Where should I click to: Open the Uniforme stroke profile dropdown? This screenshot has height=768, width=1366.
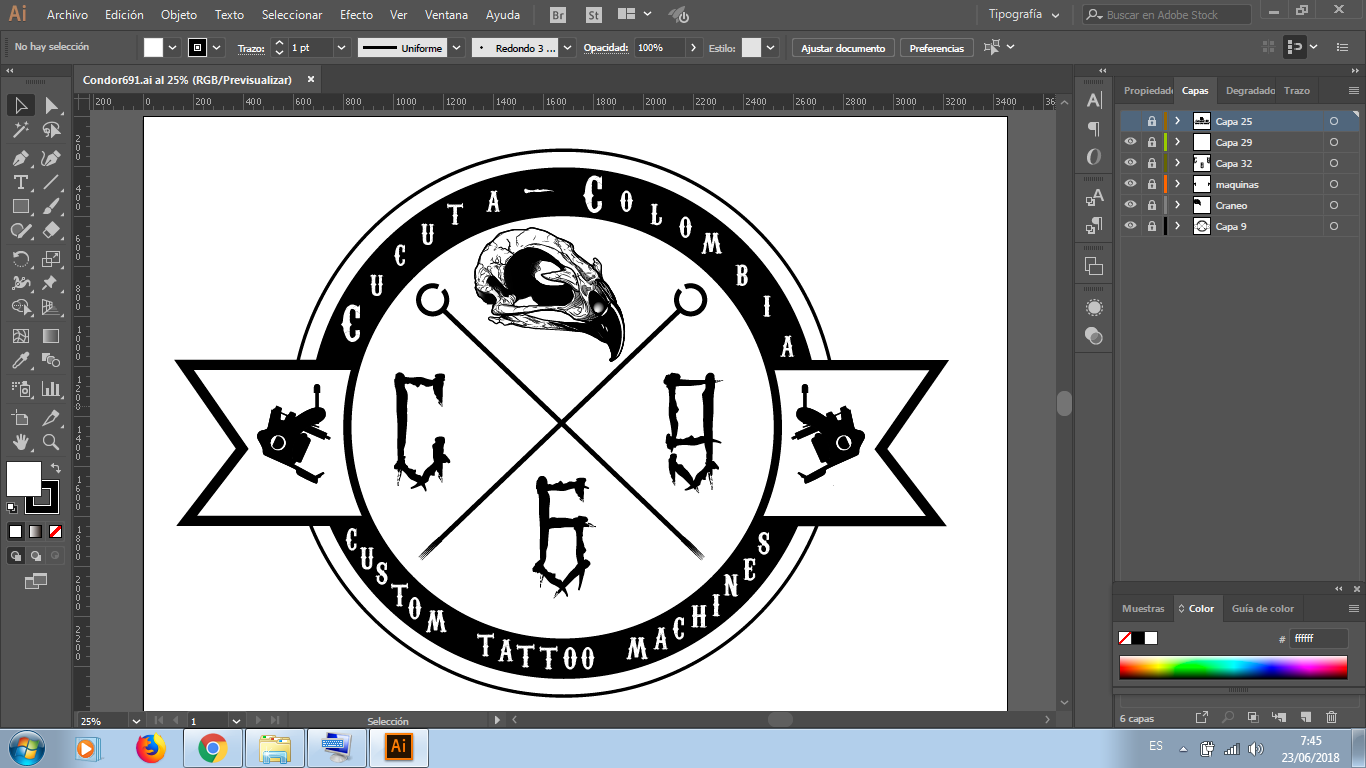[x=457, y=48]
